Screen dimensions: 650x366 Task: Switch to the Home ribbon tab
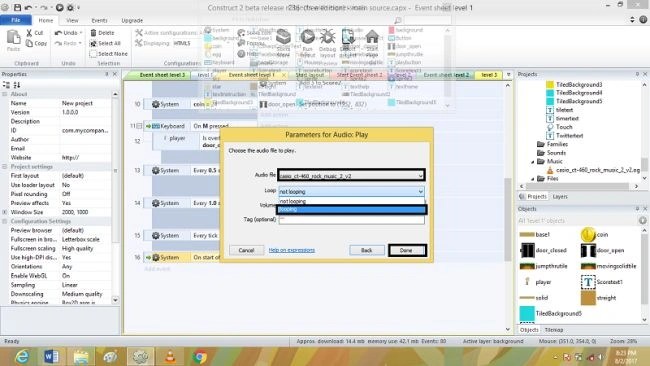[46, 20]
